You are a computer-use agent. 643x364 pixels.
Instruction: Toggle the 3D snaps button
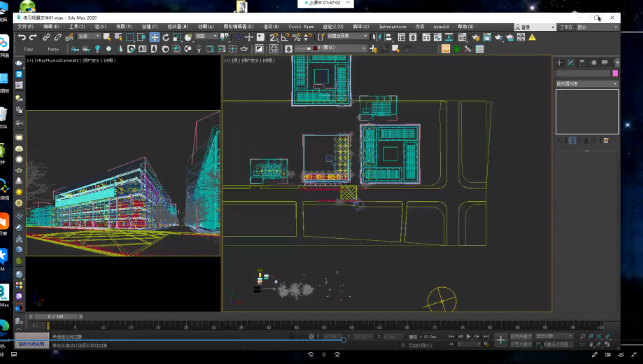(x=274, y=37)
